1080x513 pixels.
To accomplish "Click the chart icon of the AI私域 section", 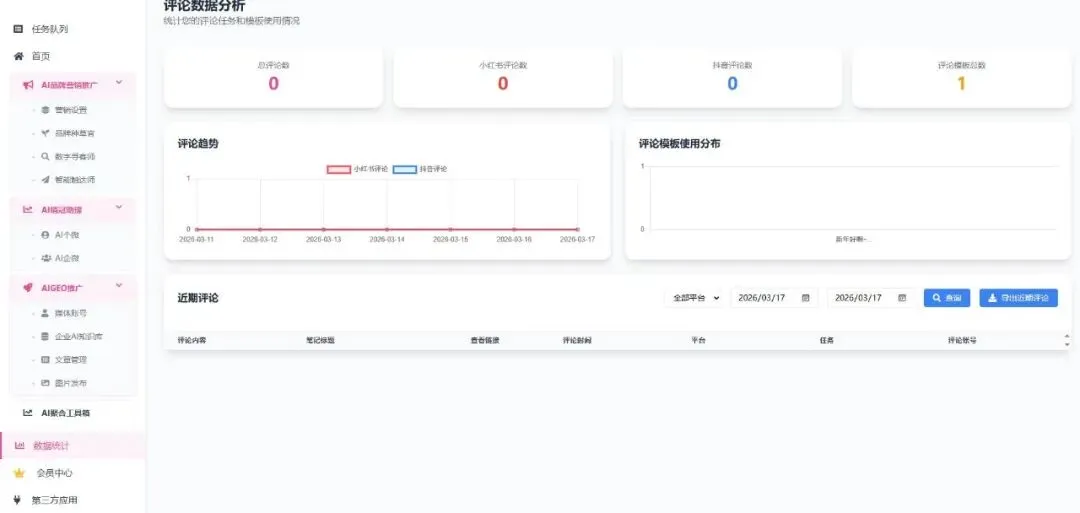I will pos(28,209).
